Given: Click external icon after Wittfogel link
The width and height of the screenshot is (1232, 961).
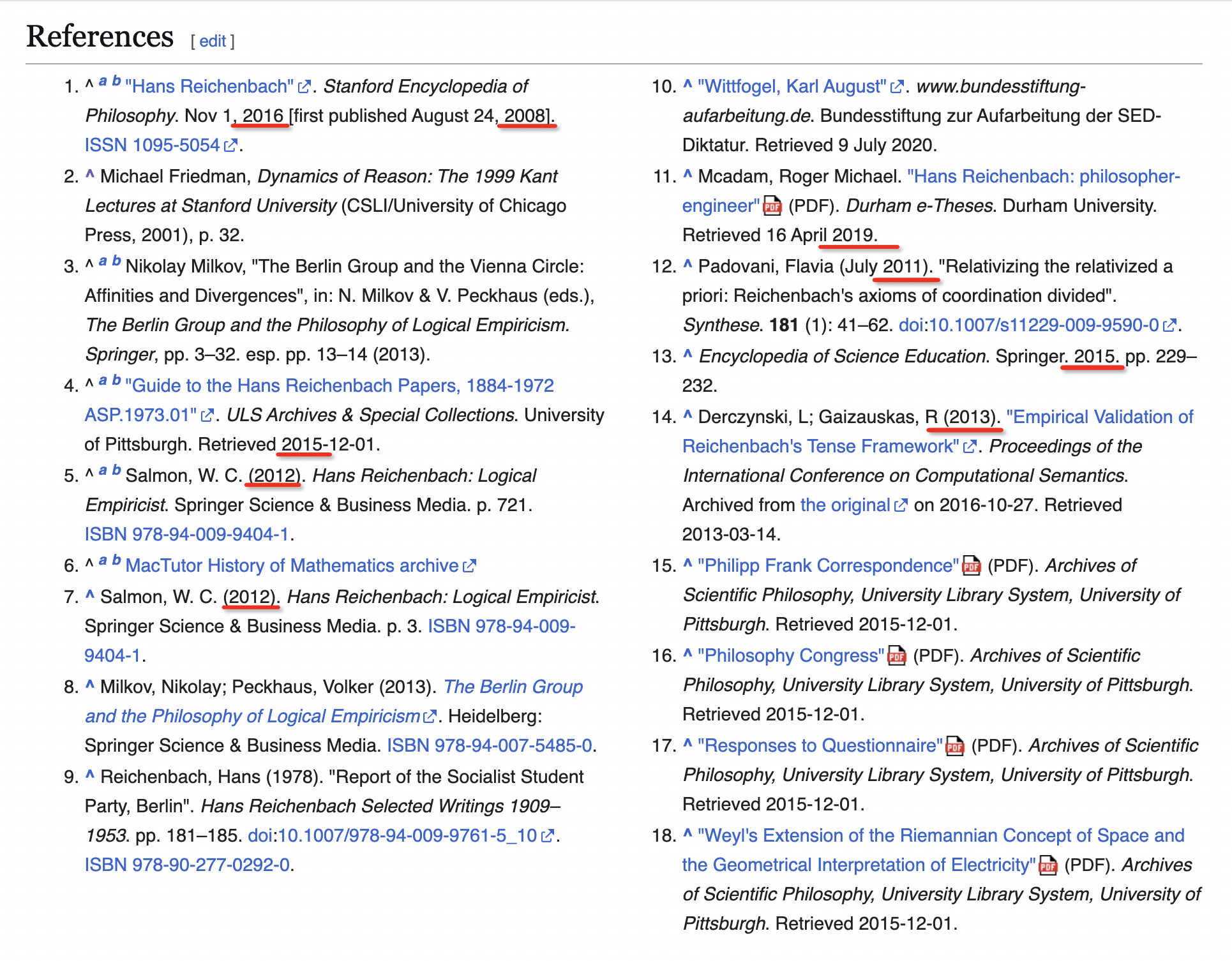Looking at the screenshot, I should [x=898, y=87].
